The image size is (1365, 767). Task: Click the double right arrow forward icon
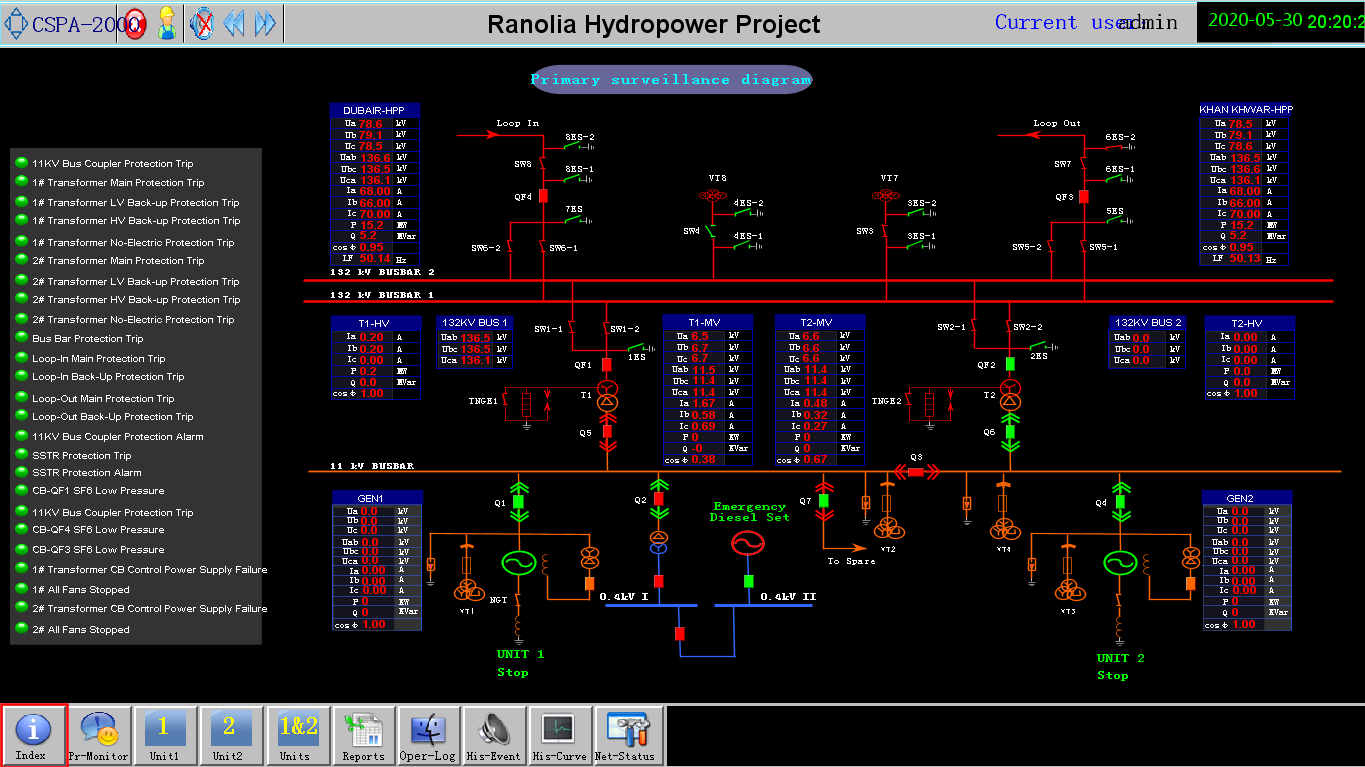[x=265, y=24]
